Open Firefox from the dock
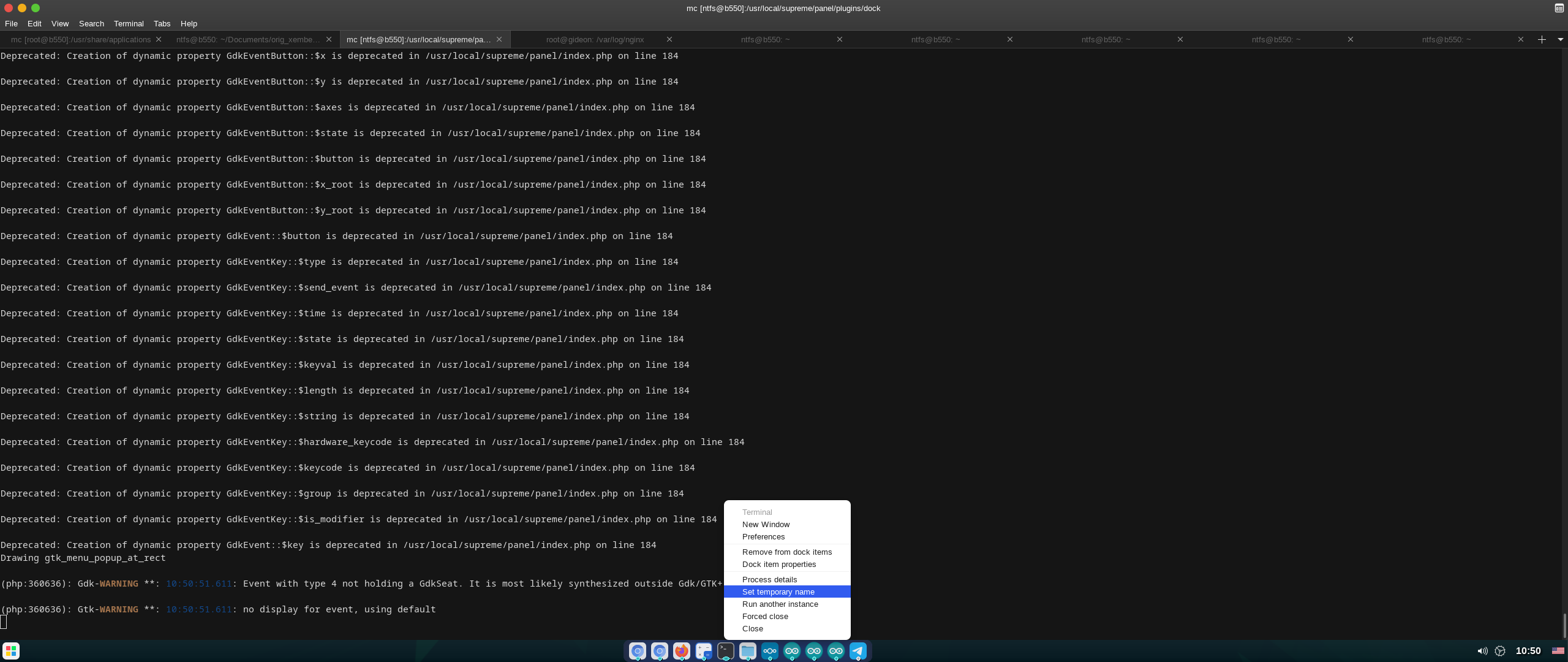 point(681,651)
